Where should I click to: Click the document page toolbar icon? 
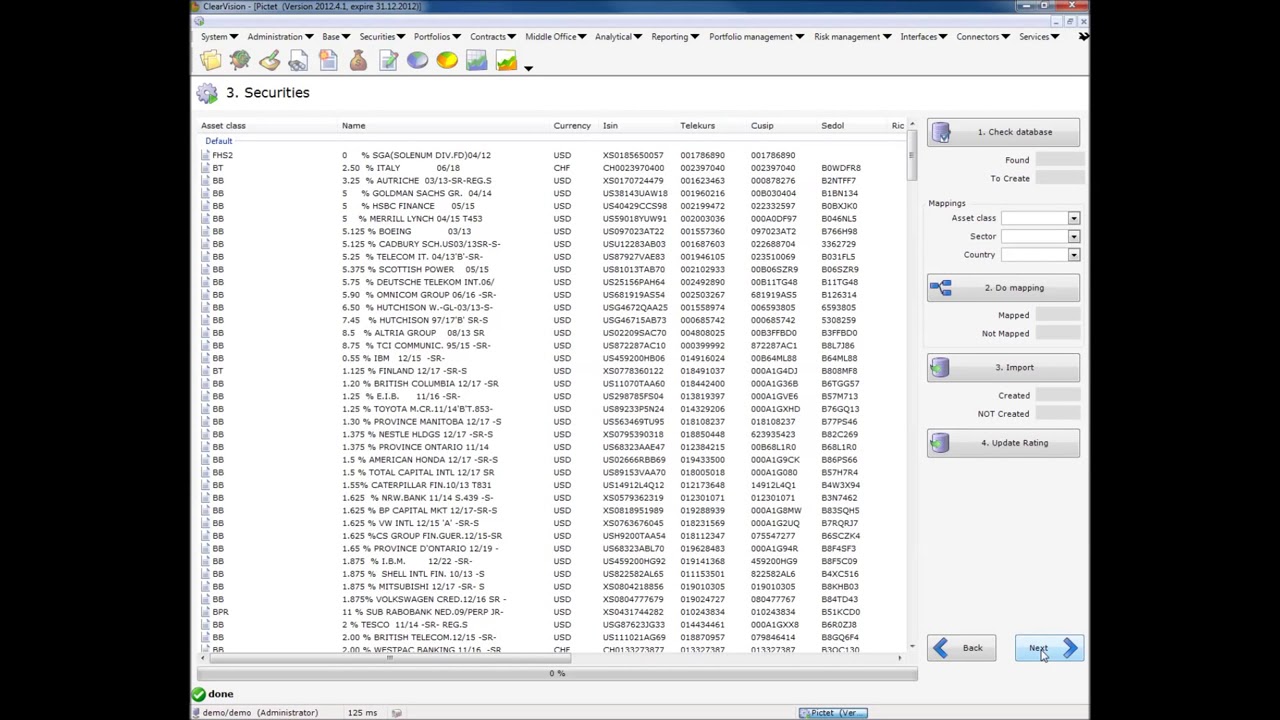coord(328,62)
